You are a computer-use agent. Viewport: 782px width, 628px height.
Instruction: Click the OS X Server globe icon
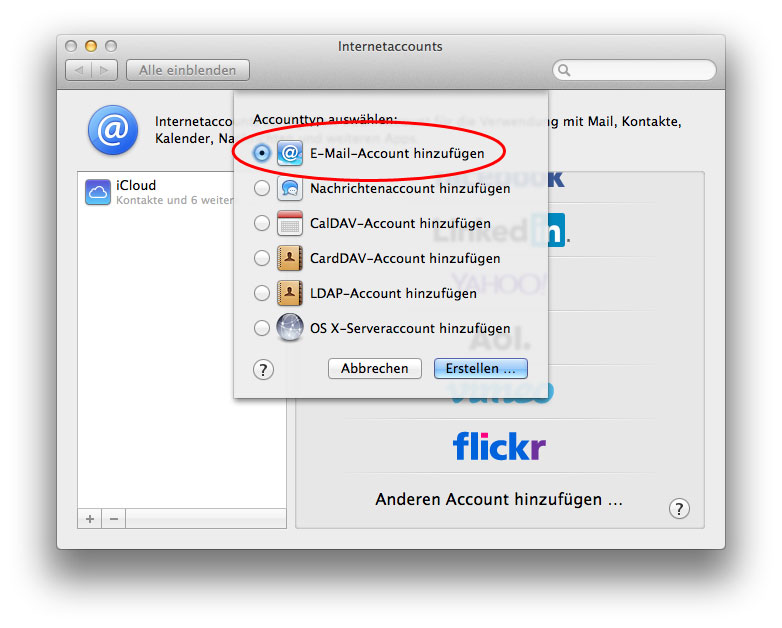(x=289, y=328)
